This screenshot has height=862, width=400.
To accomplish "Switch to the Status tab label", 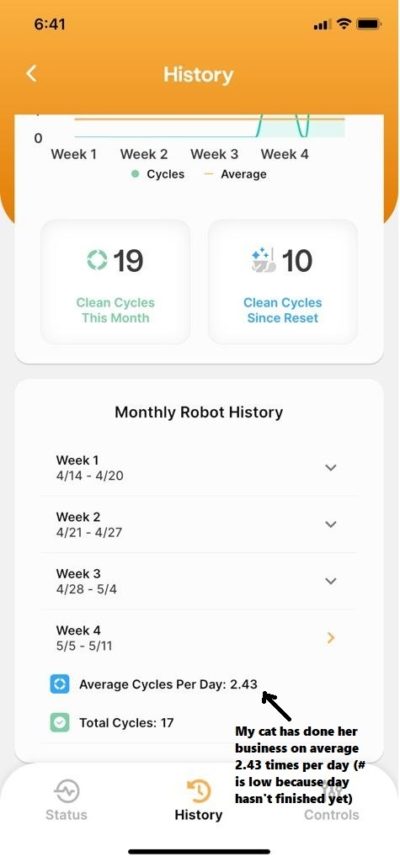I will click(66, 815).
